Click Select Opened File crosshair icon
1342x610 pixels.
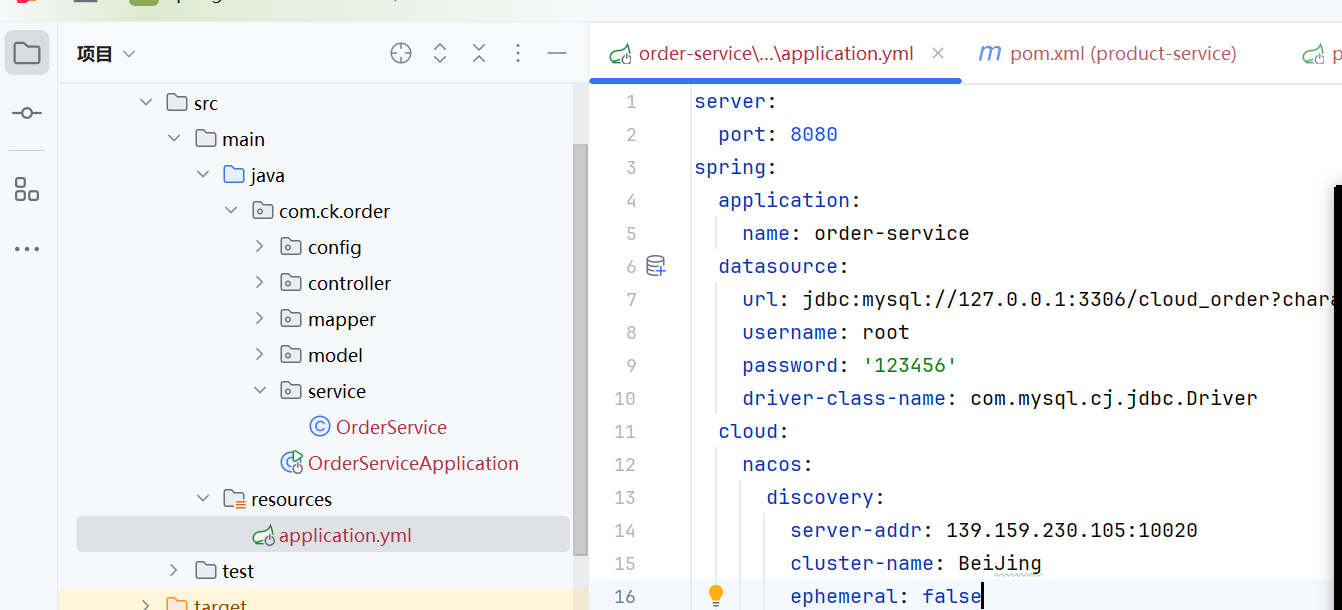(x=401, y=54)
